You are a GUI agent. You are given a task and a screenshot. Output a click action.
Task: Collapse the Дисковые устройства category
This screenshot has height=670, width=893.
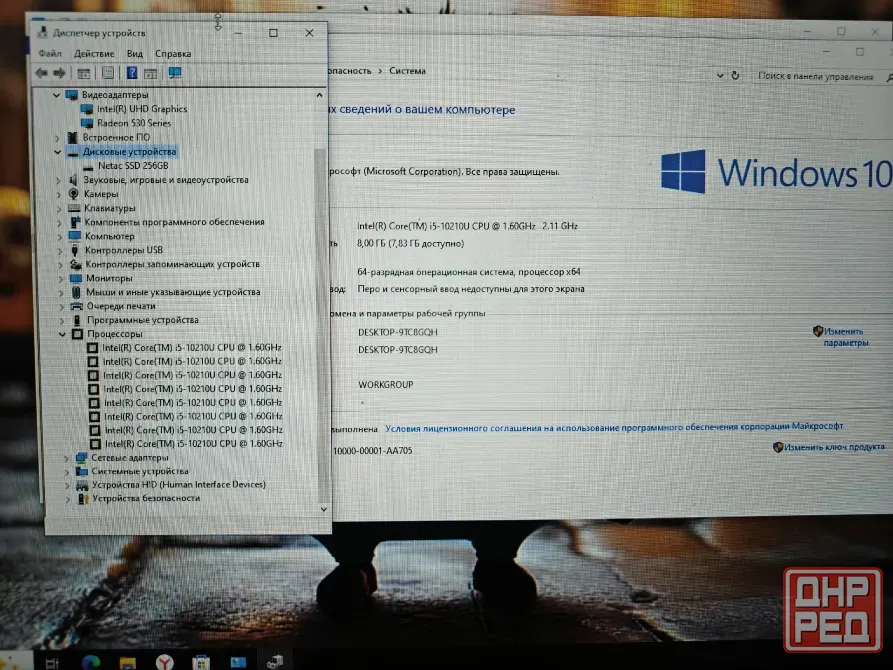coord(58,152)
